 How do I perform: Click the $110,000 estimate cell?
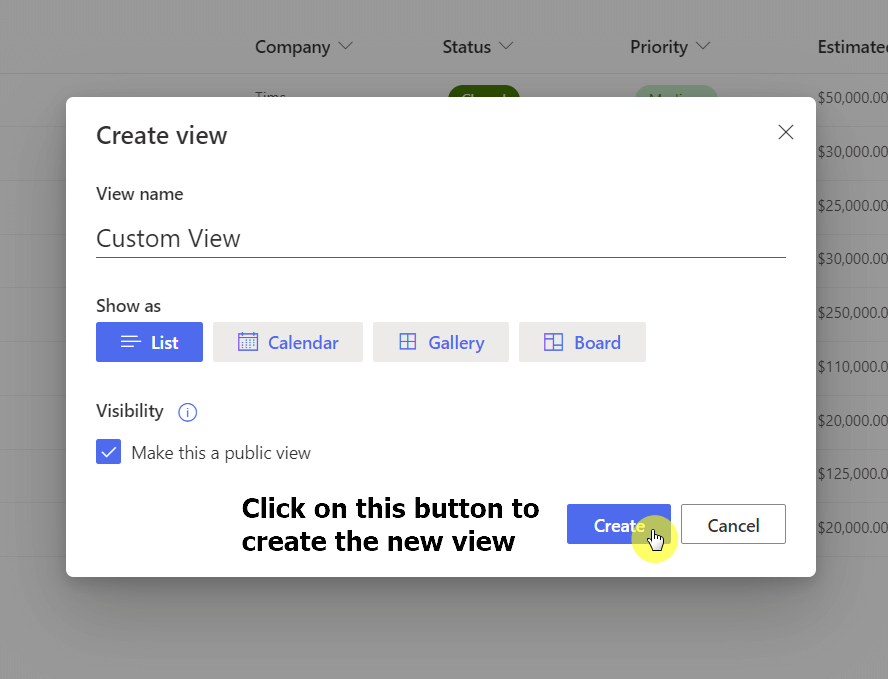pos(852,366)
